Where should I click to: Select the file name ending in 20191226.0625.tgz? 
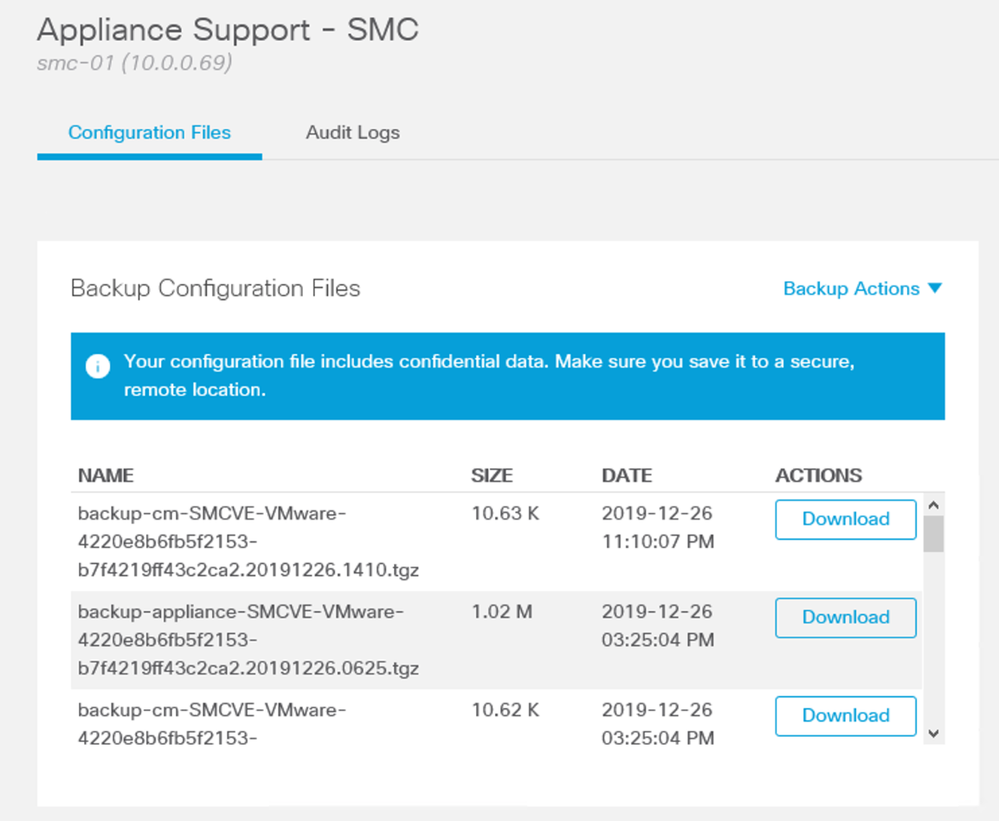click(x=248, y=639)
